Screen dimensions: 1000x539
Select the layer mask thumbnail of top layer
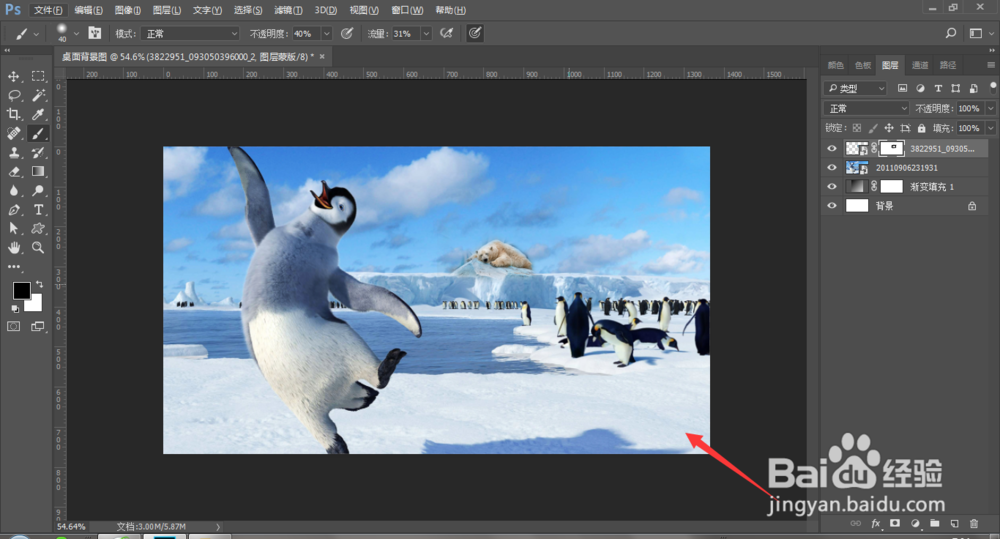(x=892, y=149)
